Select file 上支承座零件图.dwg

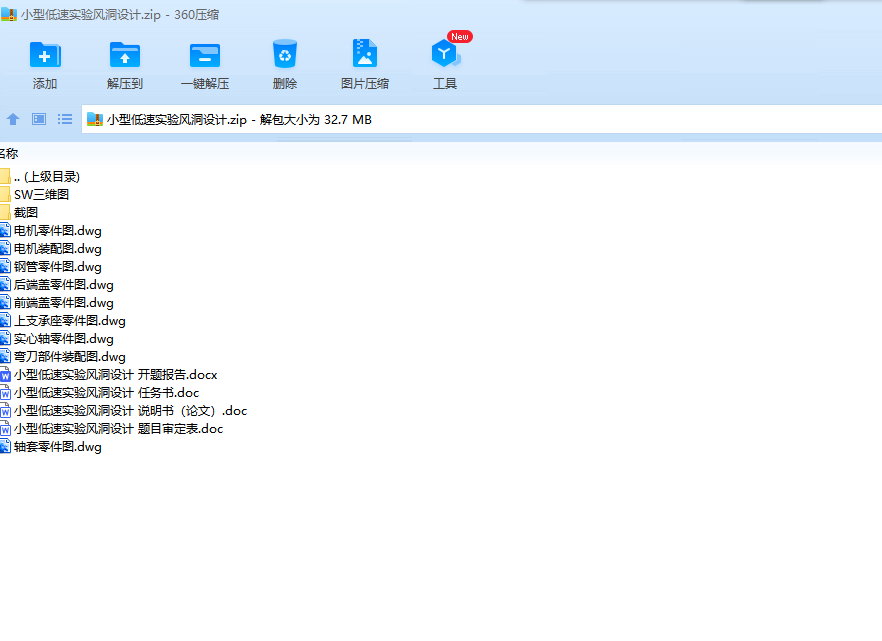pyautogui.click(x=70, y=320)
